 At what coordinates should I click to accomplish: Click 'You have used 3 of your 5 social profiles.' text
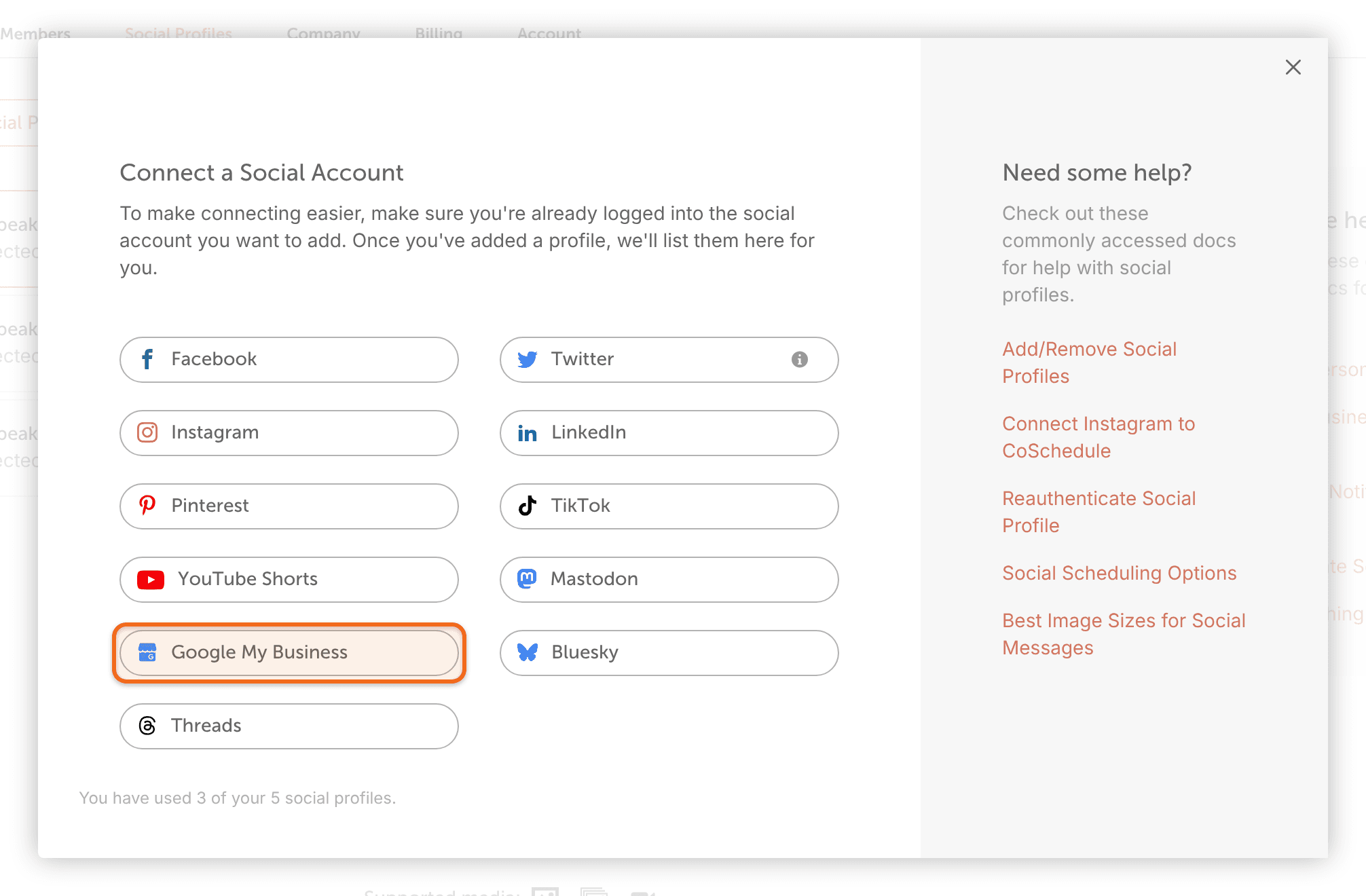(x=238, y=798)
